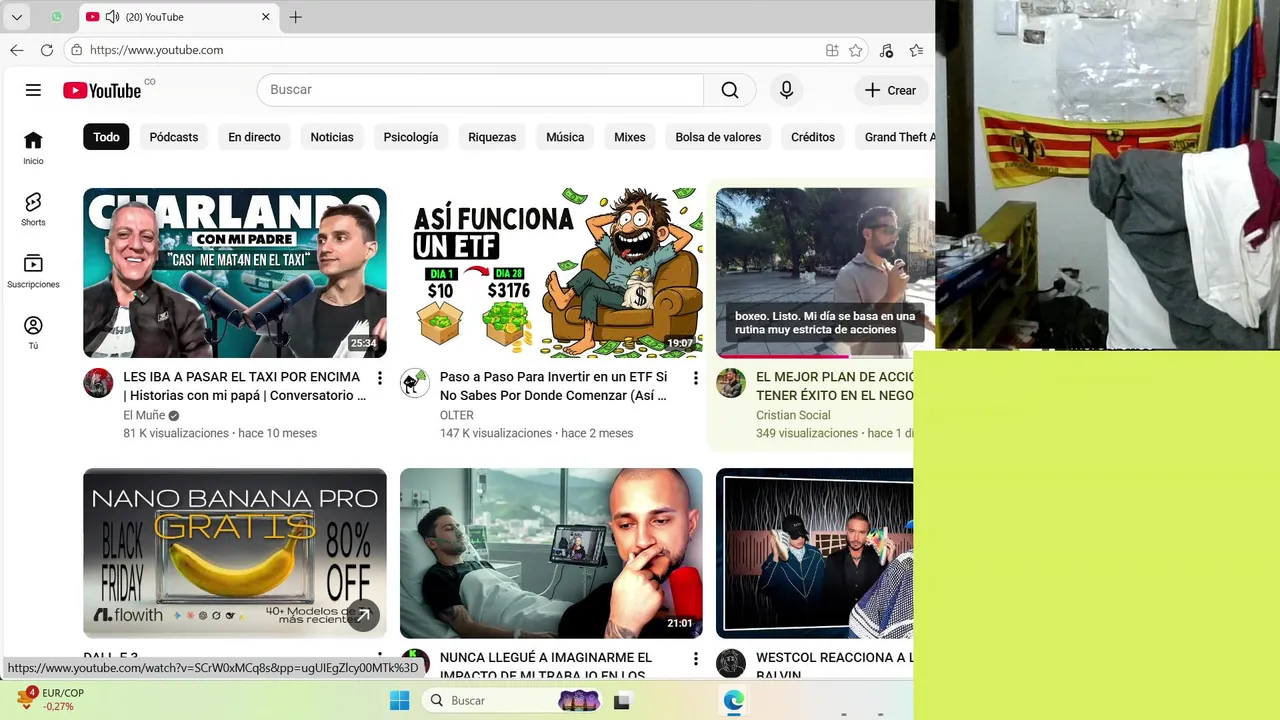Open more options for the ETF video
Screen dimensions: 1280x720
696,378
